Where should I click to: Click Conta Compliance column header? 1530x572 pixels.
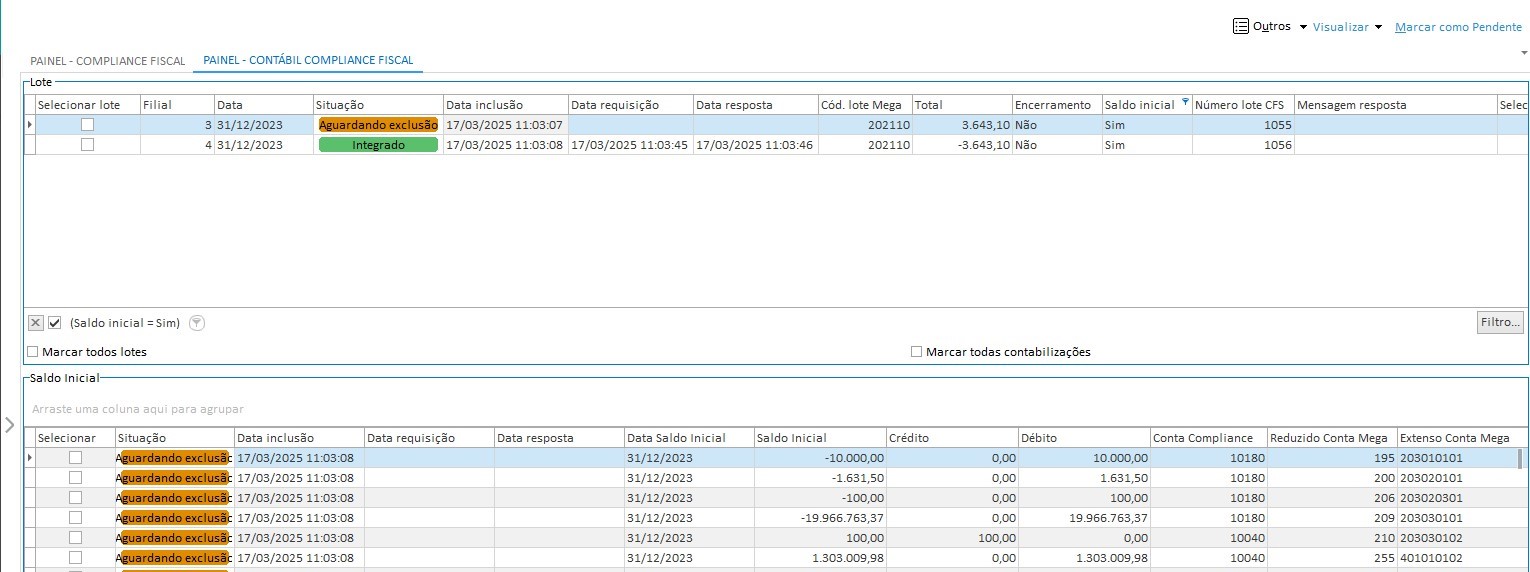[1208, 438]
